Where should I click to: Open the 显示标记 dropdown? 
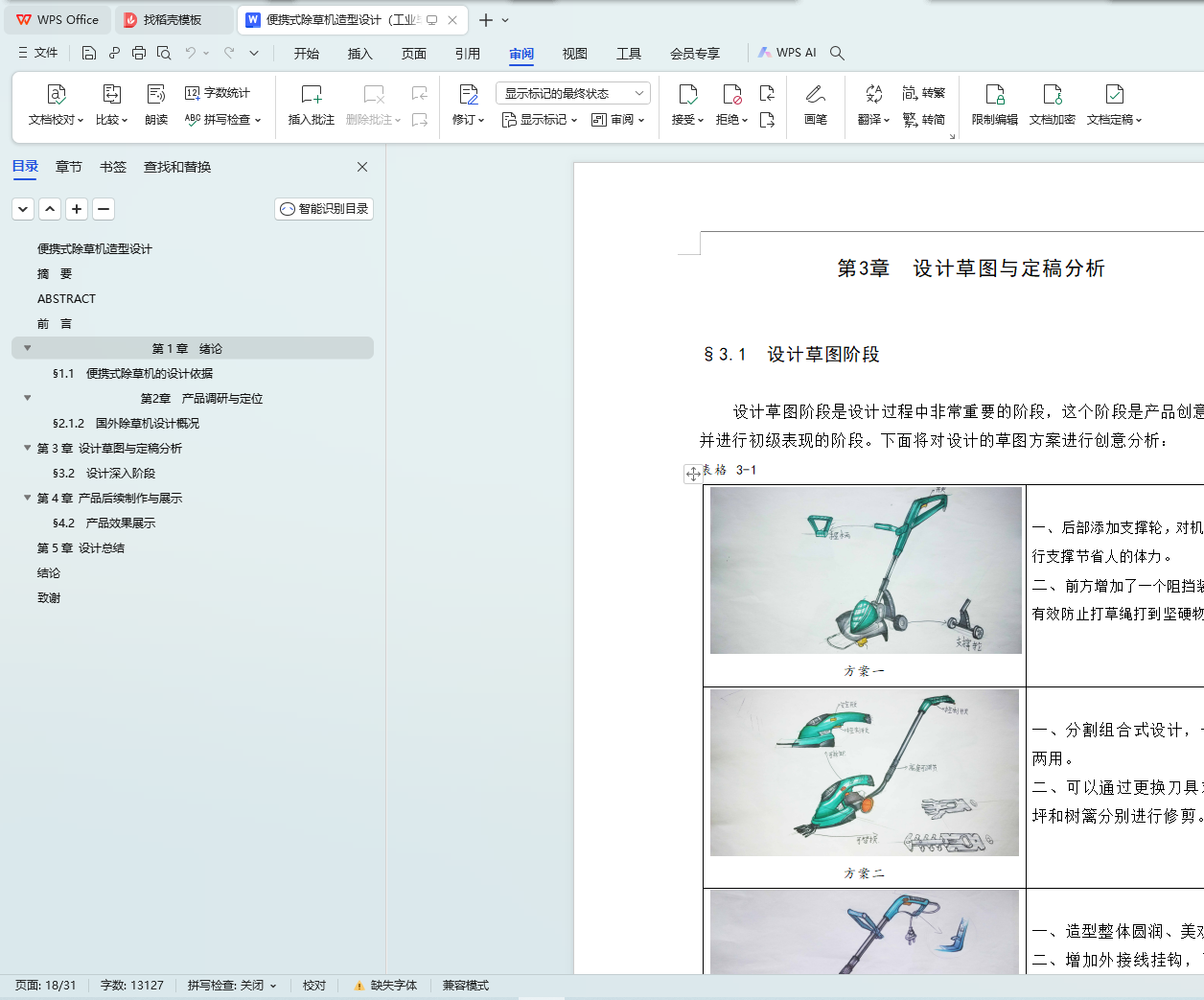tap(540, 120)
